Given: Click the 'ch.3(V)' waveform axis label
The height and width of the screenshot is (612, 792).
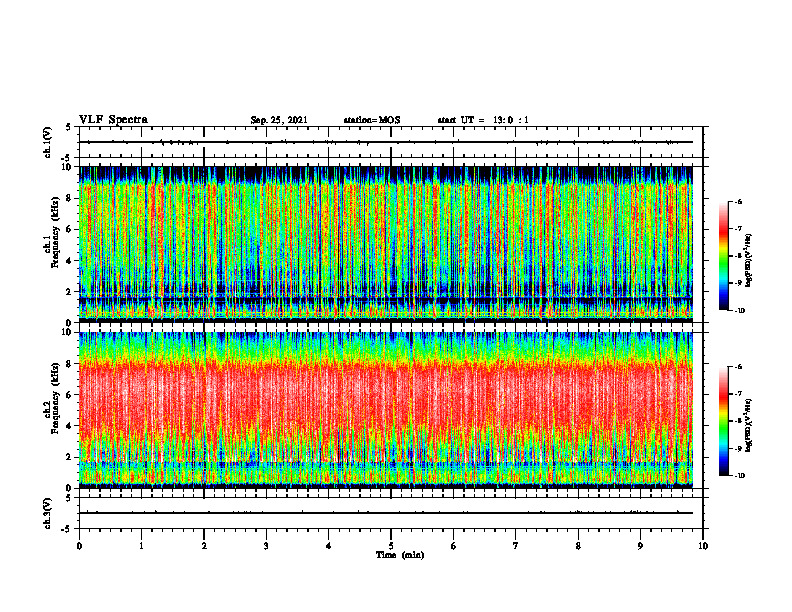Looking at the screenshot, I should (x=47, y=513).
